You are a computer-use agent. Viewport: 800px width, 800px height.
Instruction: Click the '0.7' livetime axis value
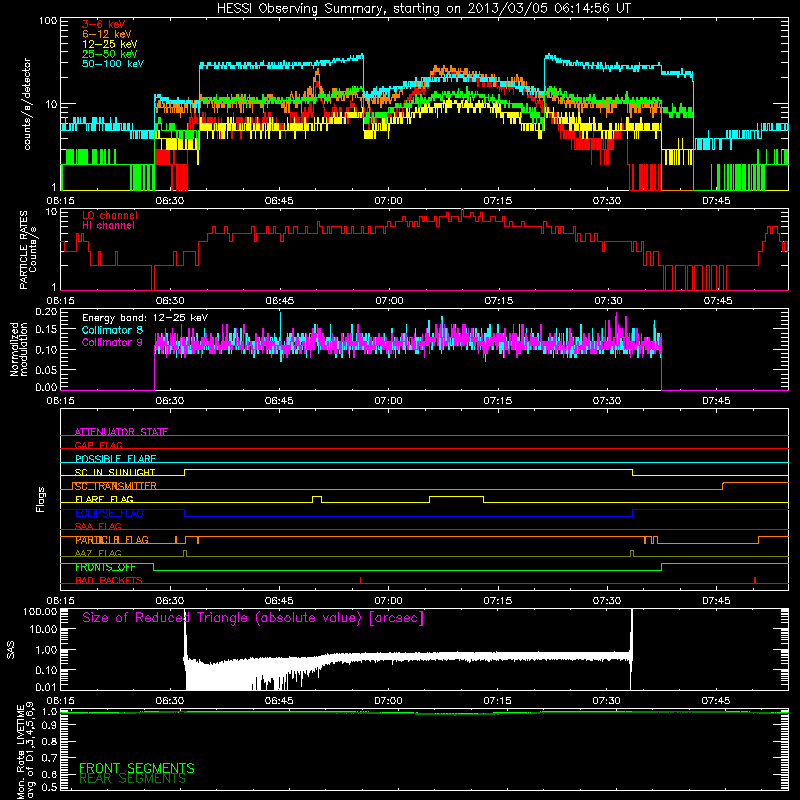point(49,758)
